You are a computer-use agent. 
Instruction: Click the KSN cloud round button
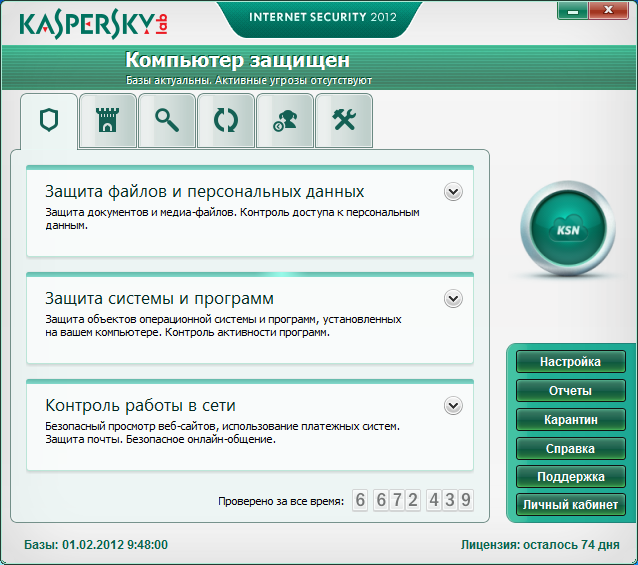pos(568,229)
